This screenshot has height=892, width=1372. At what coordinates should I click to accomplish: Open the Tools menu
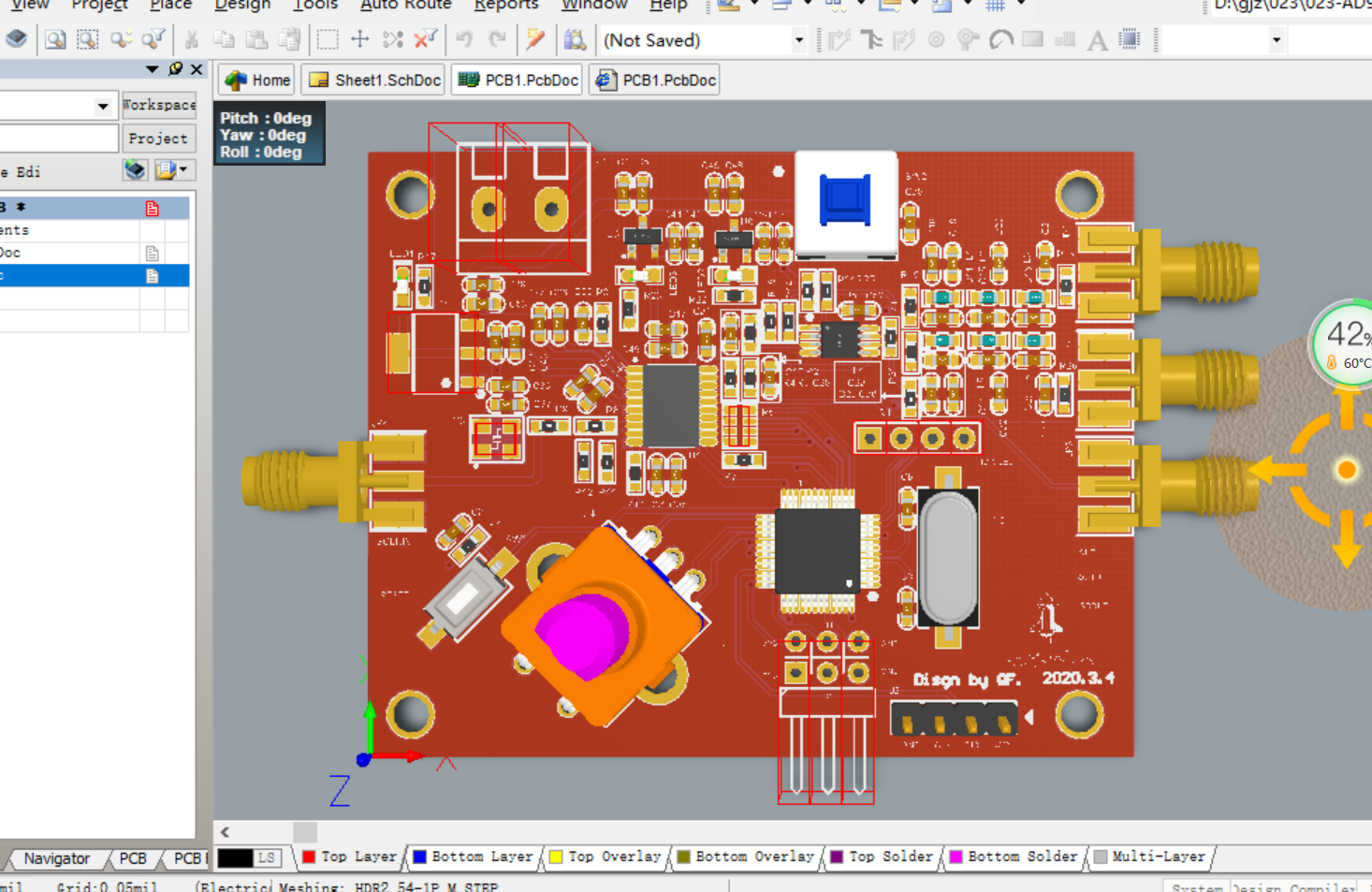tap(315, 5)
